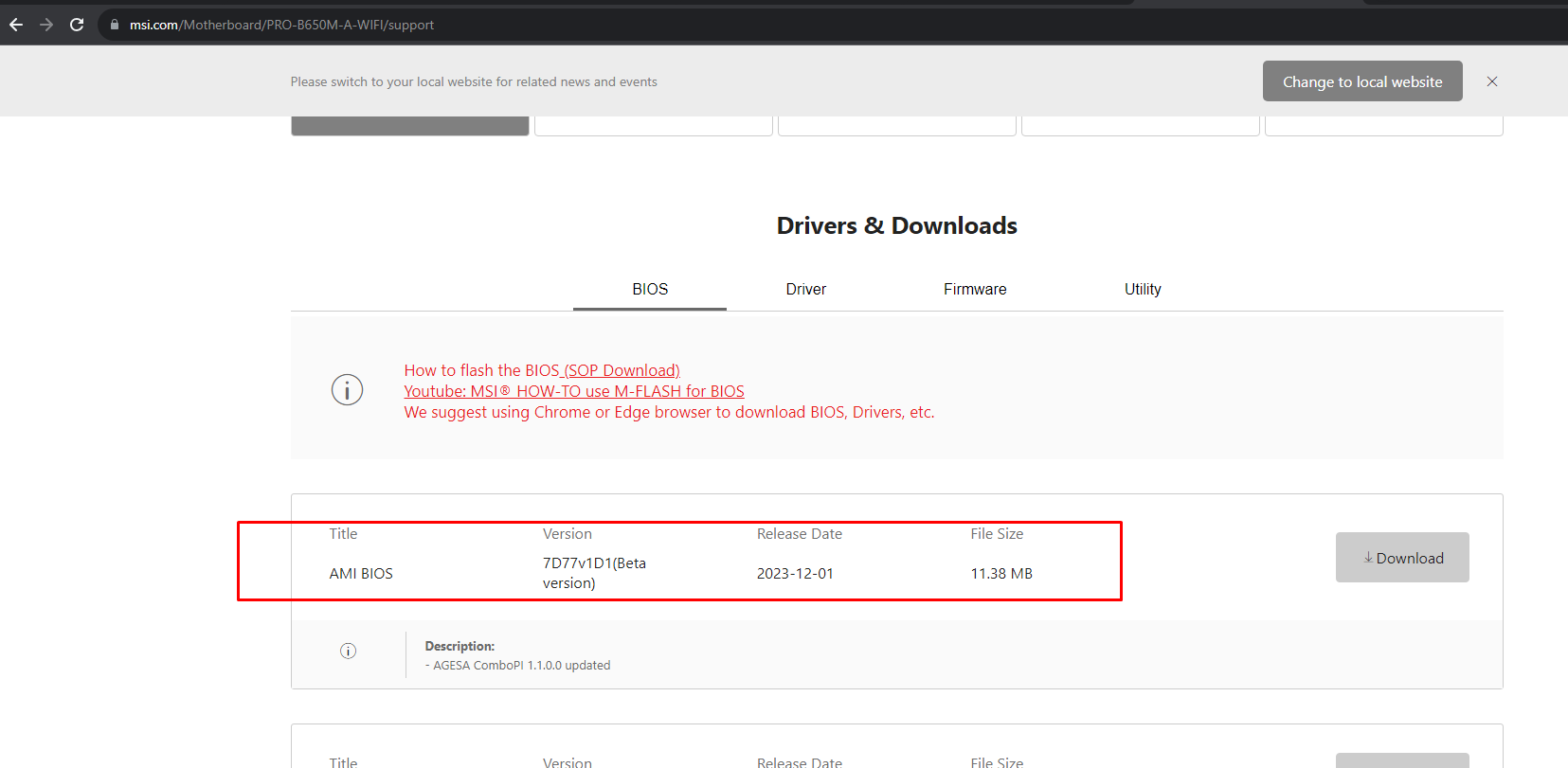Go back using the browser back arrow

pos(16,25)
